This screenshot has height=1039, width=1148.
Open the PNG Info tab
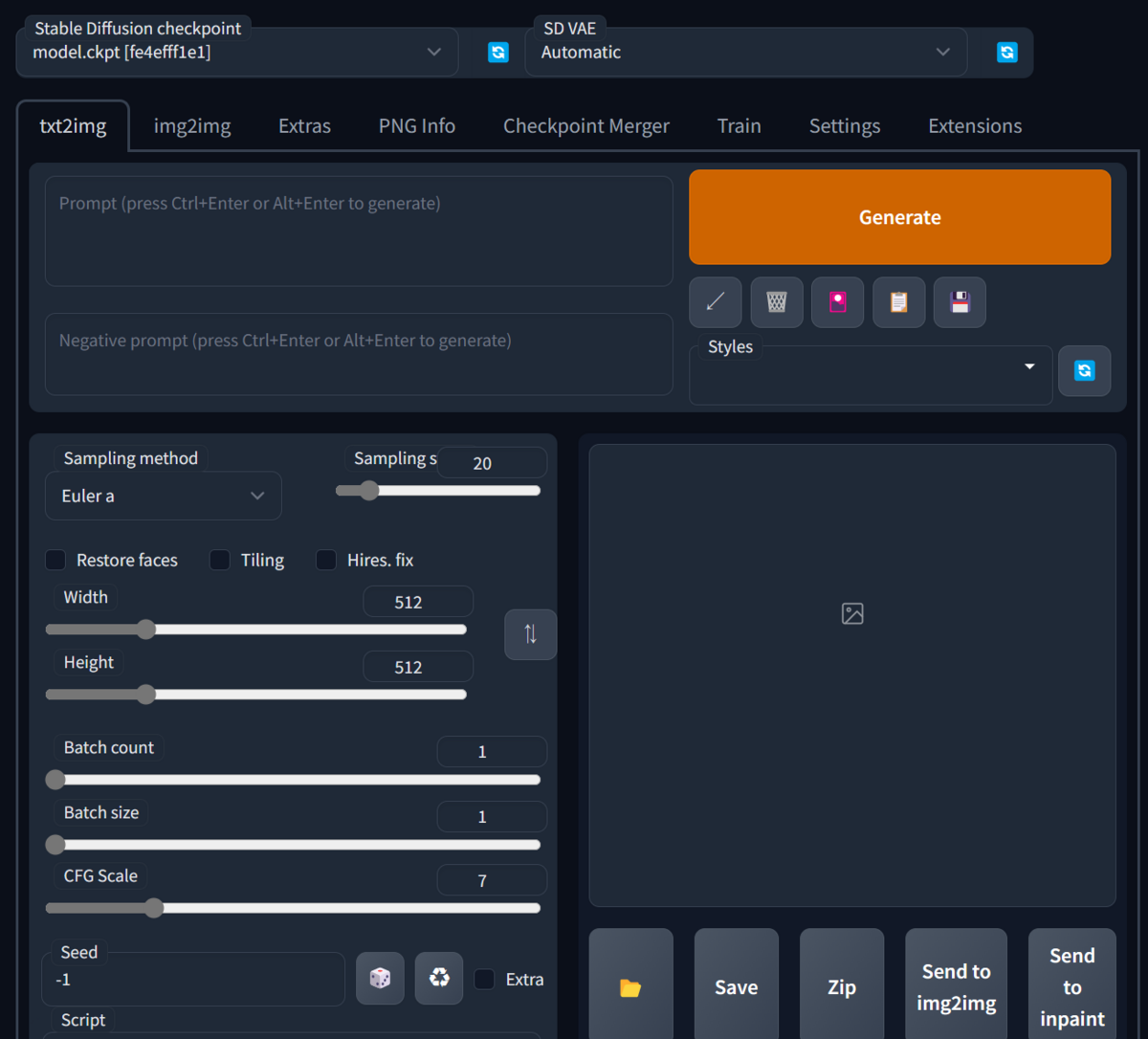click(x=417, y=125)
